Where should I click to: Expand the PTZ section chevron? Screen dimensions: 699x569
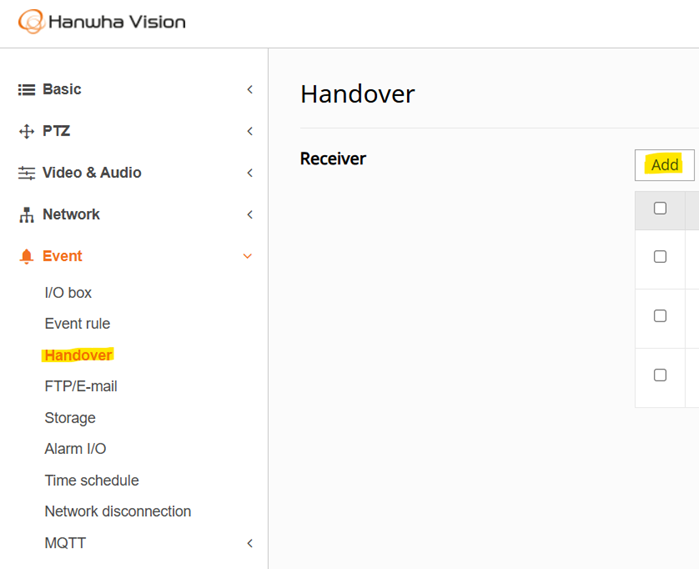pyautogui.click(x=250, y=131)
